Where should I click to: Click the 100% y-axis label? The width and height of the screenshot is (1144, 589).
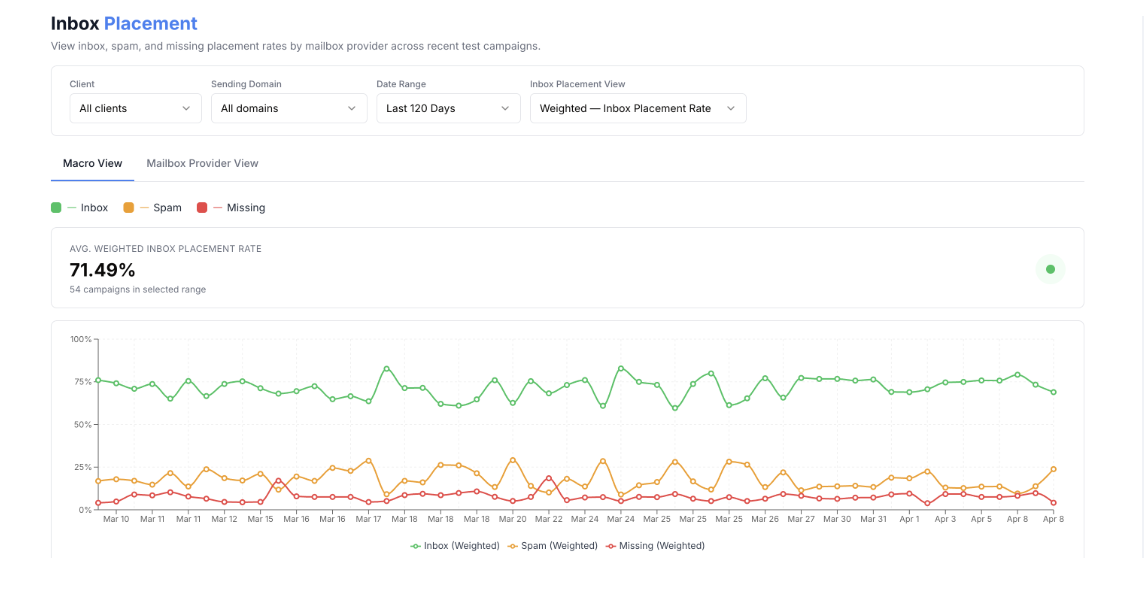point(80,339)
